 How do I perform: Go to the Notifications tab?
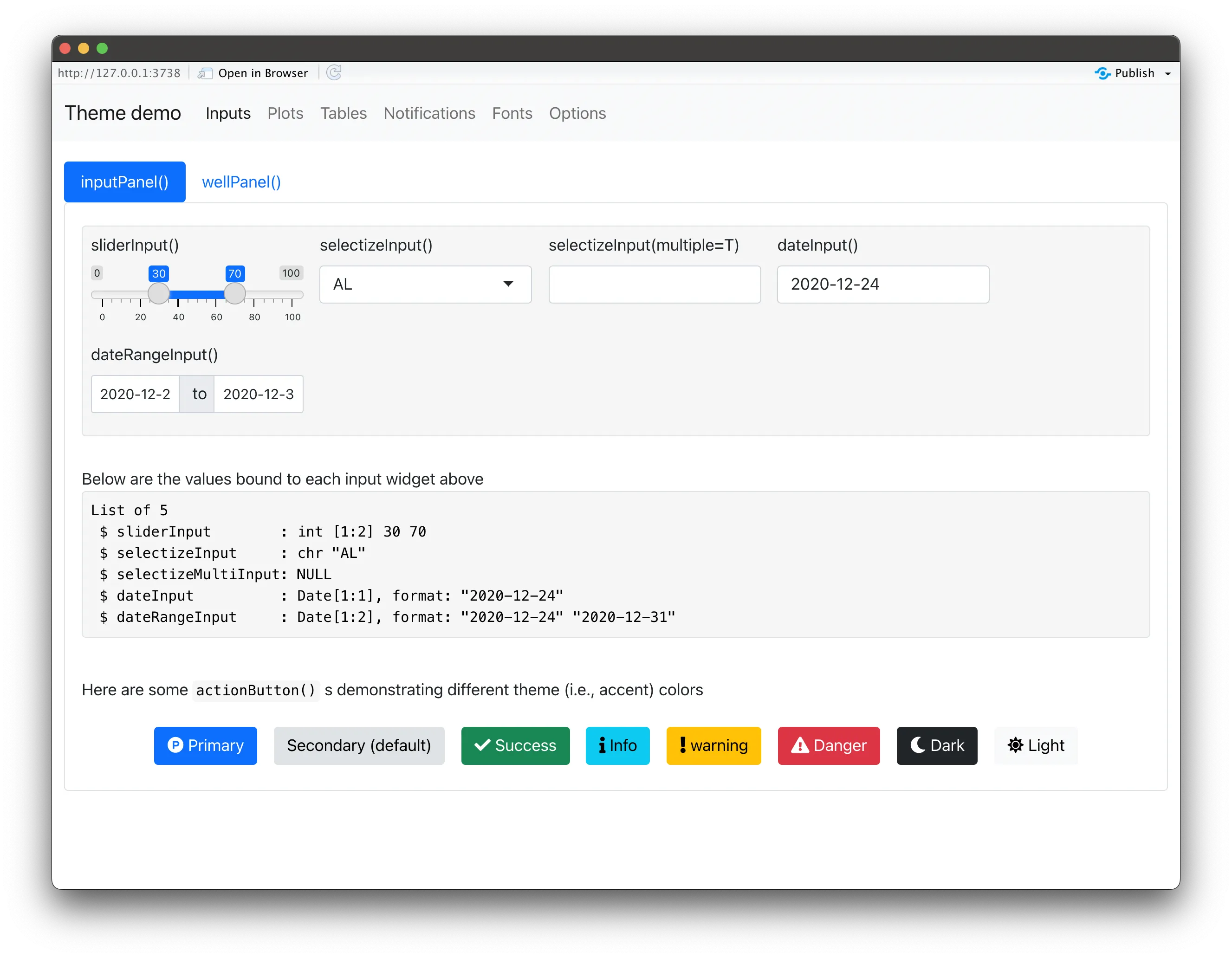[429, 113]
